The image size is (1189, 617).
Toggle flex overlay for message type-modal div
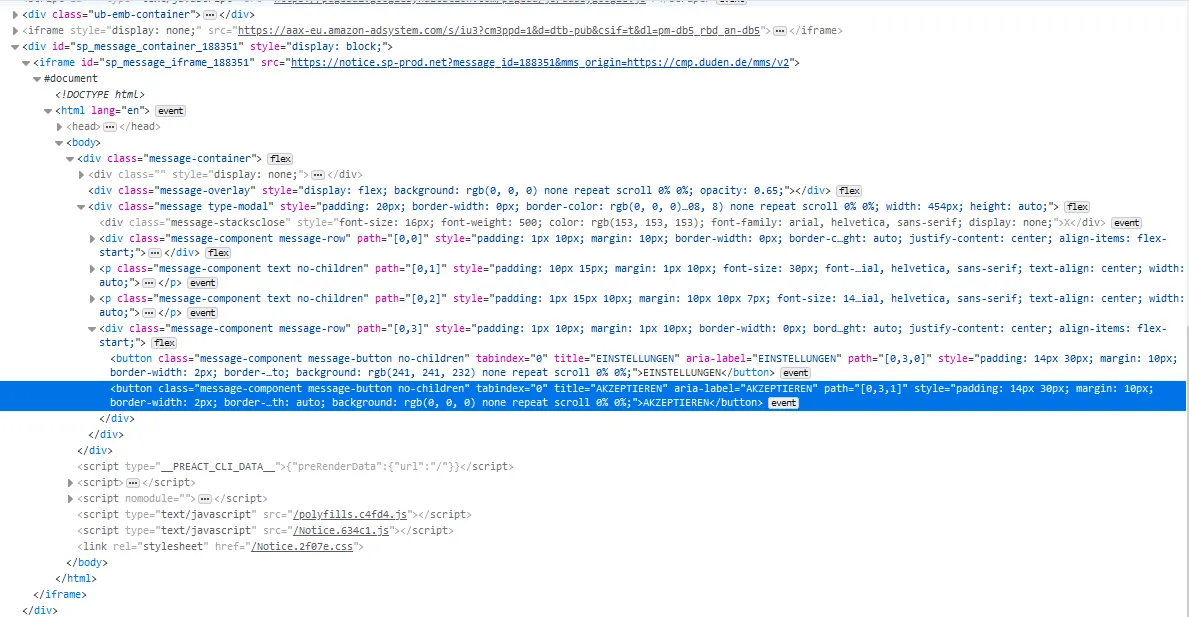[1077, 207]
